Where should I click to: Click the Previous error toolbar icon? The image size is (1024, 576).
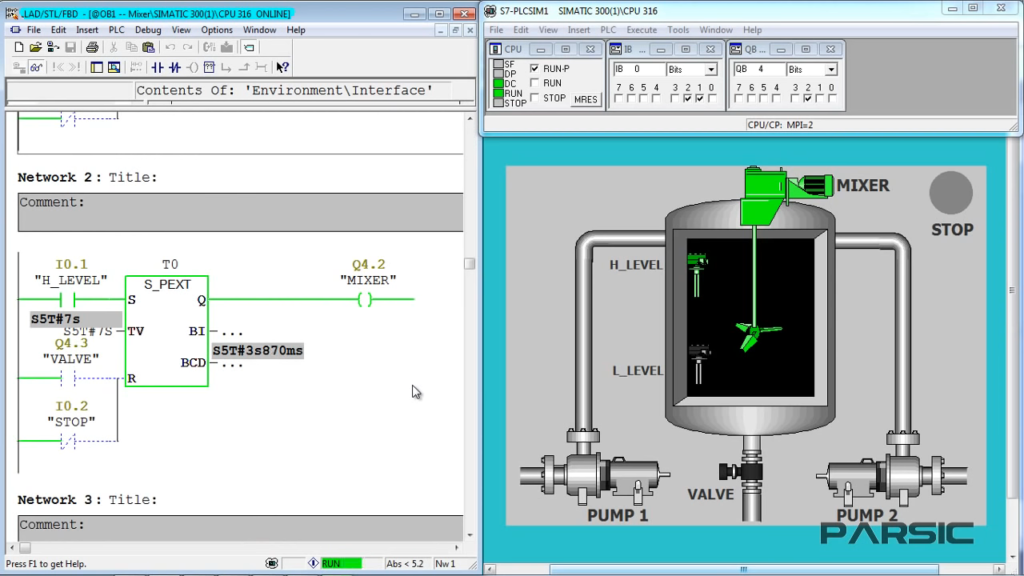coord(58,67)
